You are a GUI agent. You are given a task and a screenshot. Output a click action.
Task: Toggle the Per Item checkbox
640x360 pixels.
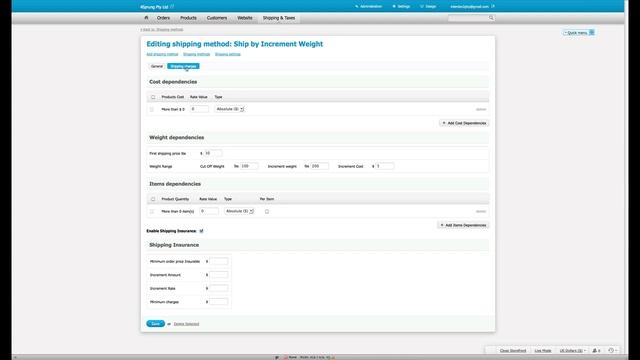tap(267, 211)
